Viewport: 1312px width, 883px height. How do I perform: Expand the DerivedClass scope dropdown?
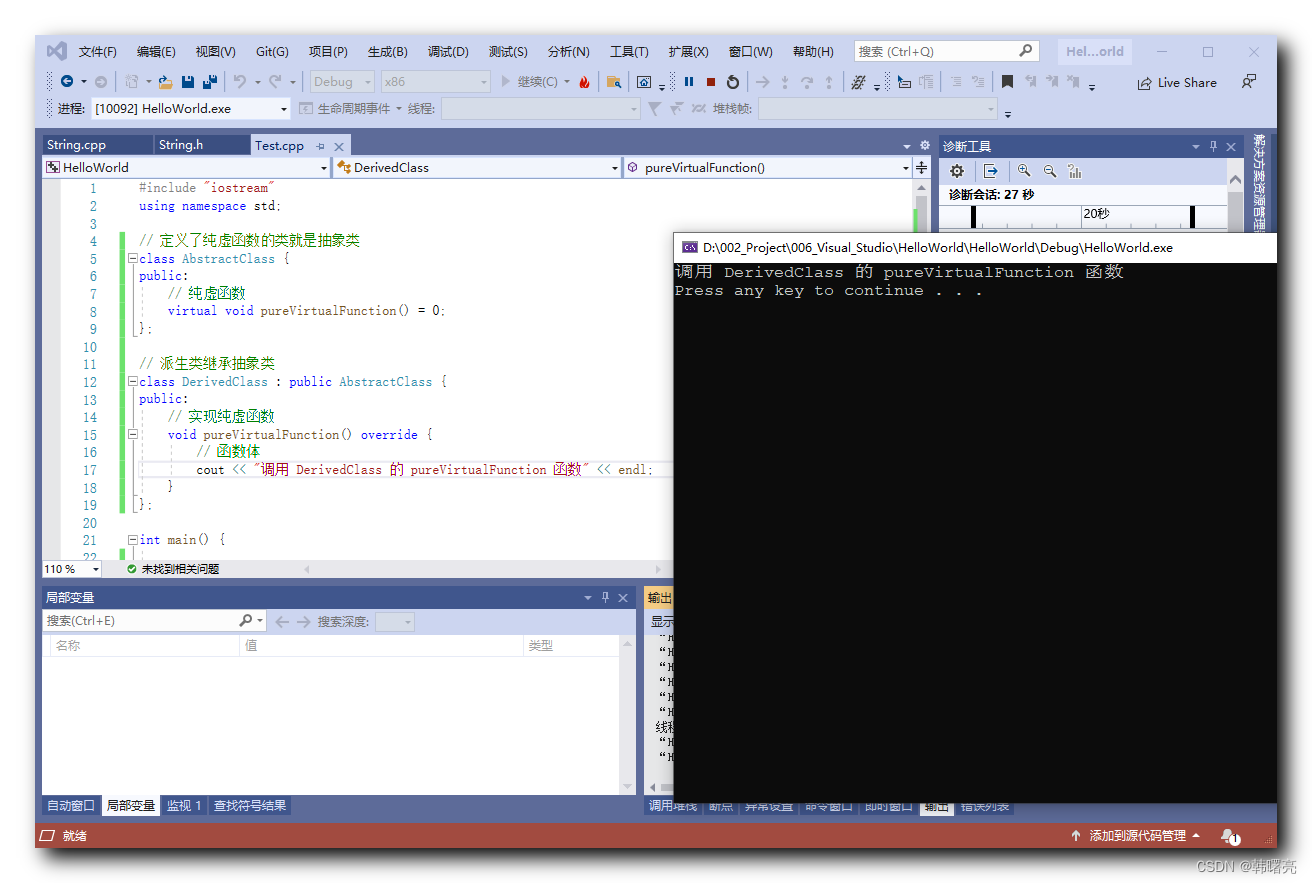point(478,167)
